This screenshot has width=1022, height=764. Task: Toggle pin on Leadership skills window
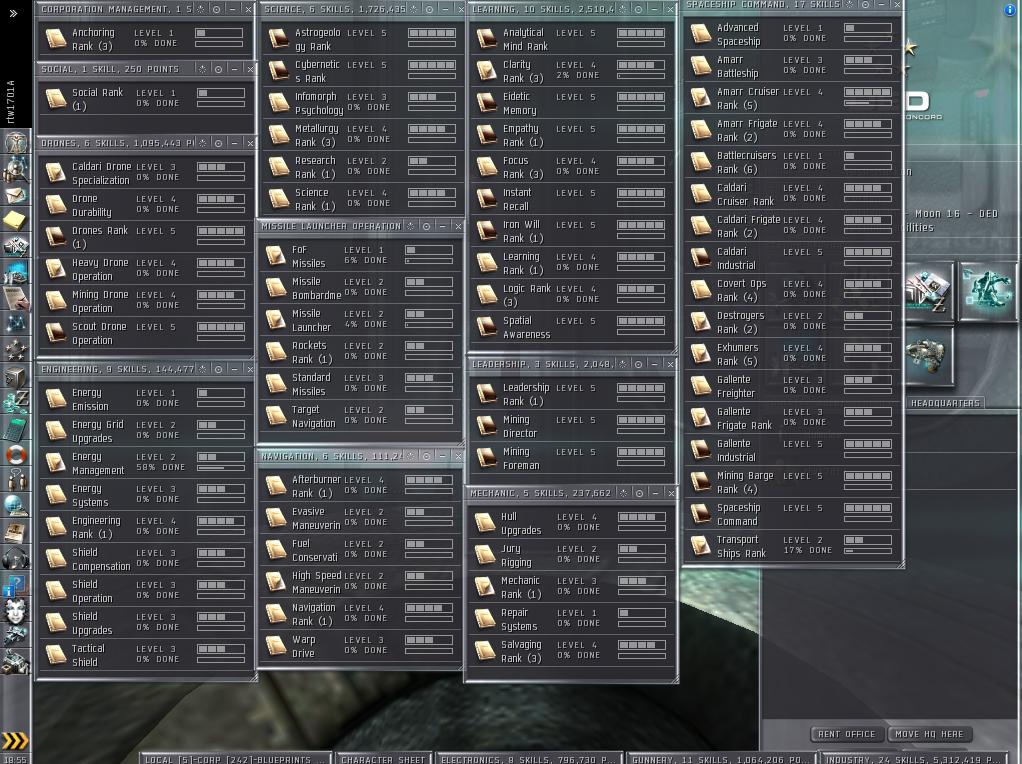point(623,364)
